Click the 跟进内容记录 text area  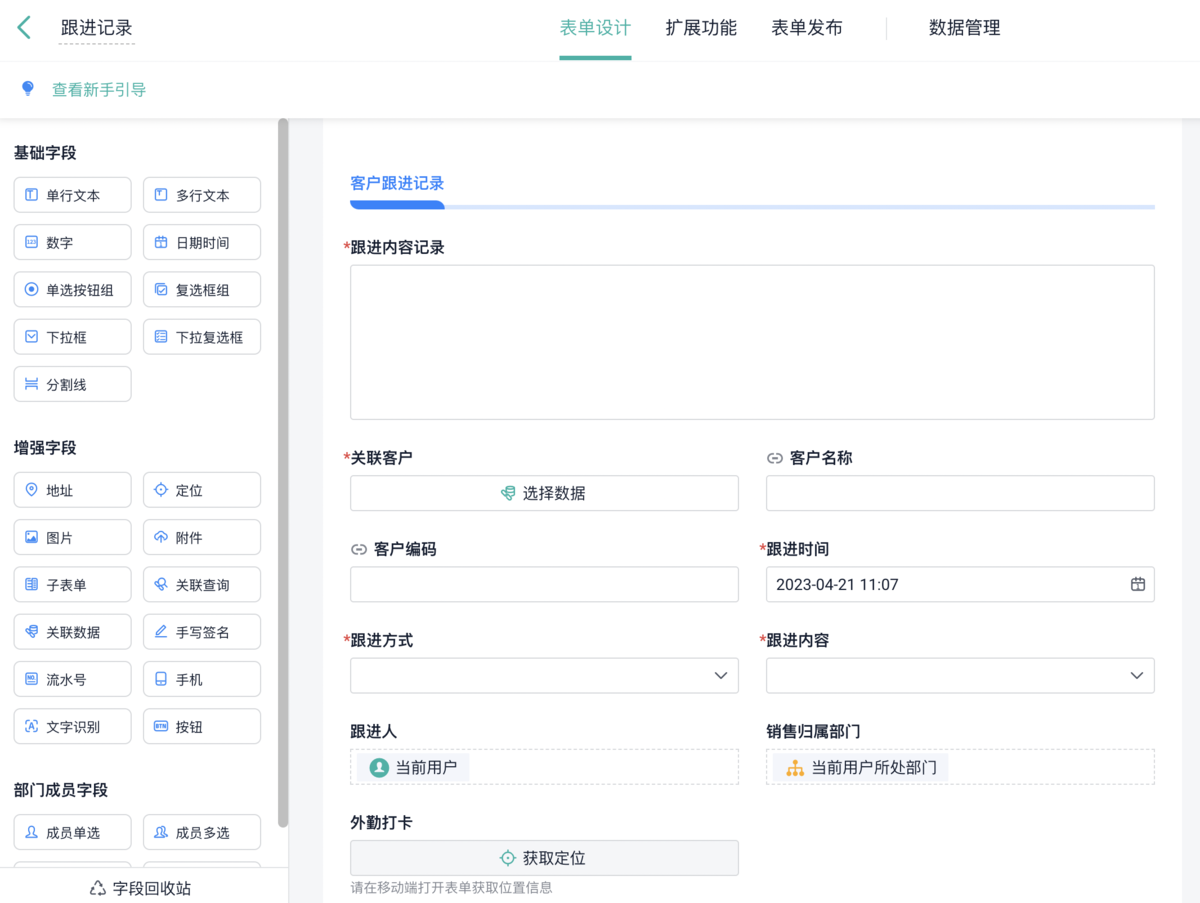click(x=752, y=342)
